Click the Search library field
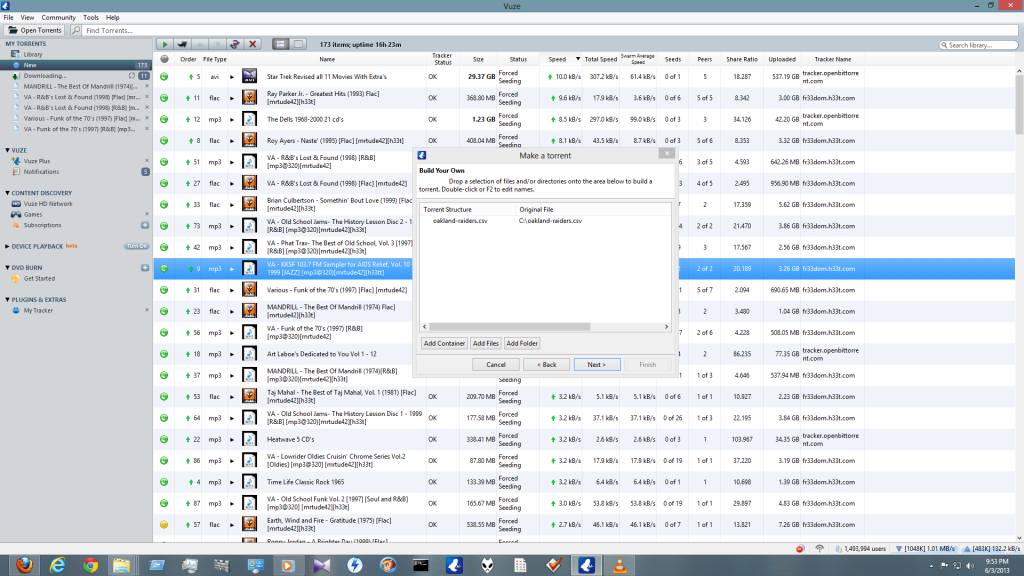The height and width of the screenshot is (576, 1024). [978, 45]
